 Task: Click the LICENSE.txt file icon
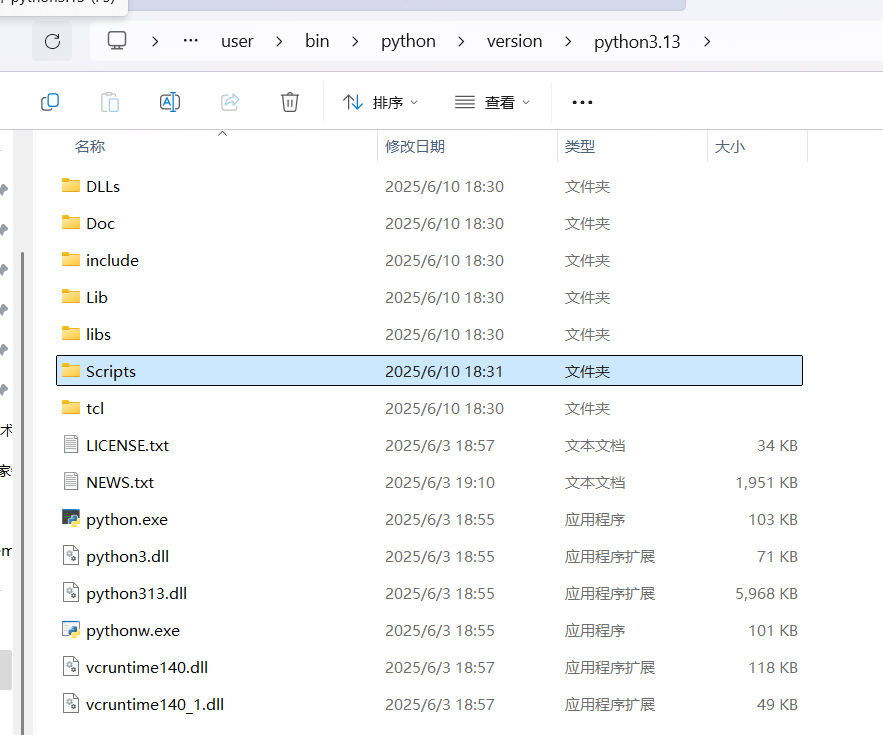coord(71,444)
